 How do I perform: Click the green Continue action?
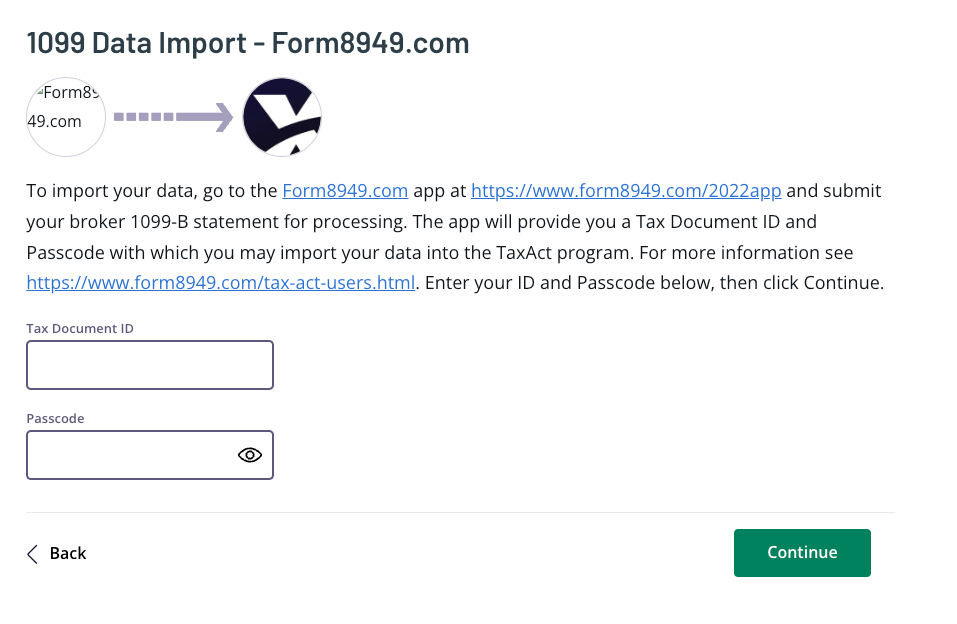tap(802, 552)
